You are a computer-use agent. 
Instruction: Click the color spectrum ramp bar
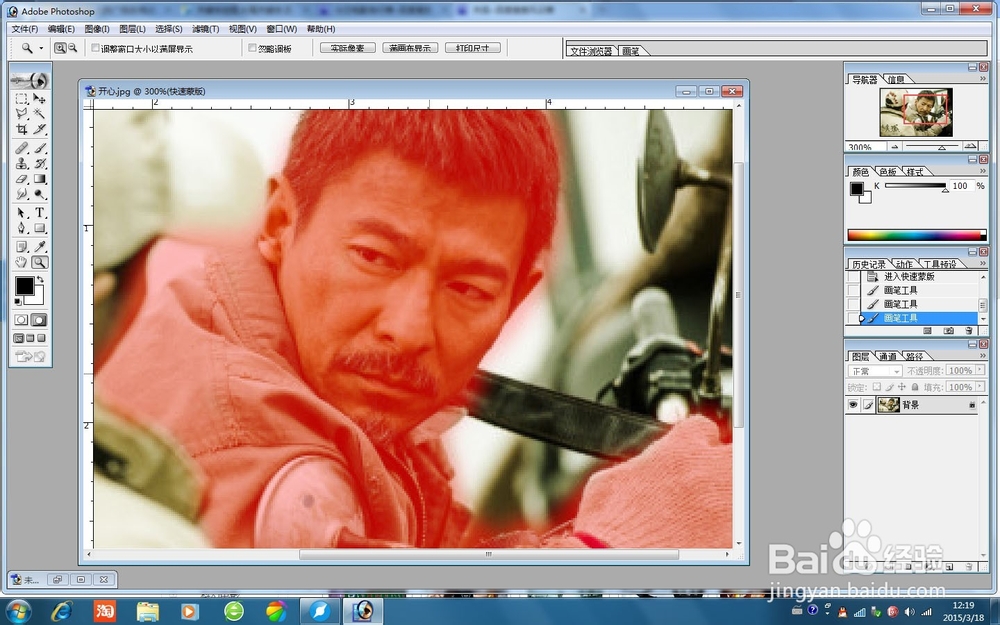point(916,235)
